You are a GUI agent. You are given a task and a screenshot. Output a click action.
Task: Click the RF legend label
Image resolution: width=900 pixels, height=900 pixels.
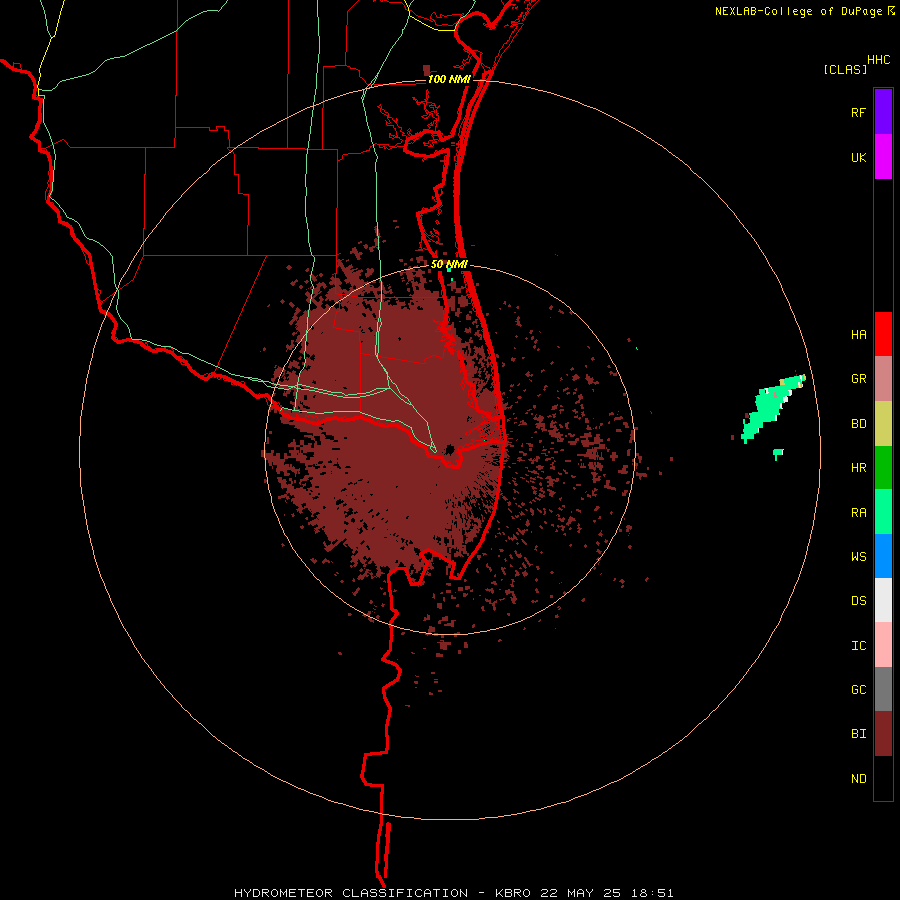click(x=858, y=112)
